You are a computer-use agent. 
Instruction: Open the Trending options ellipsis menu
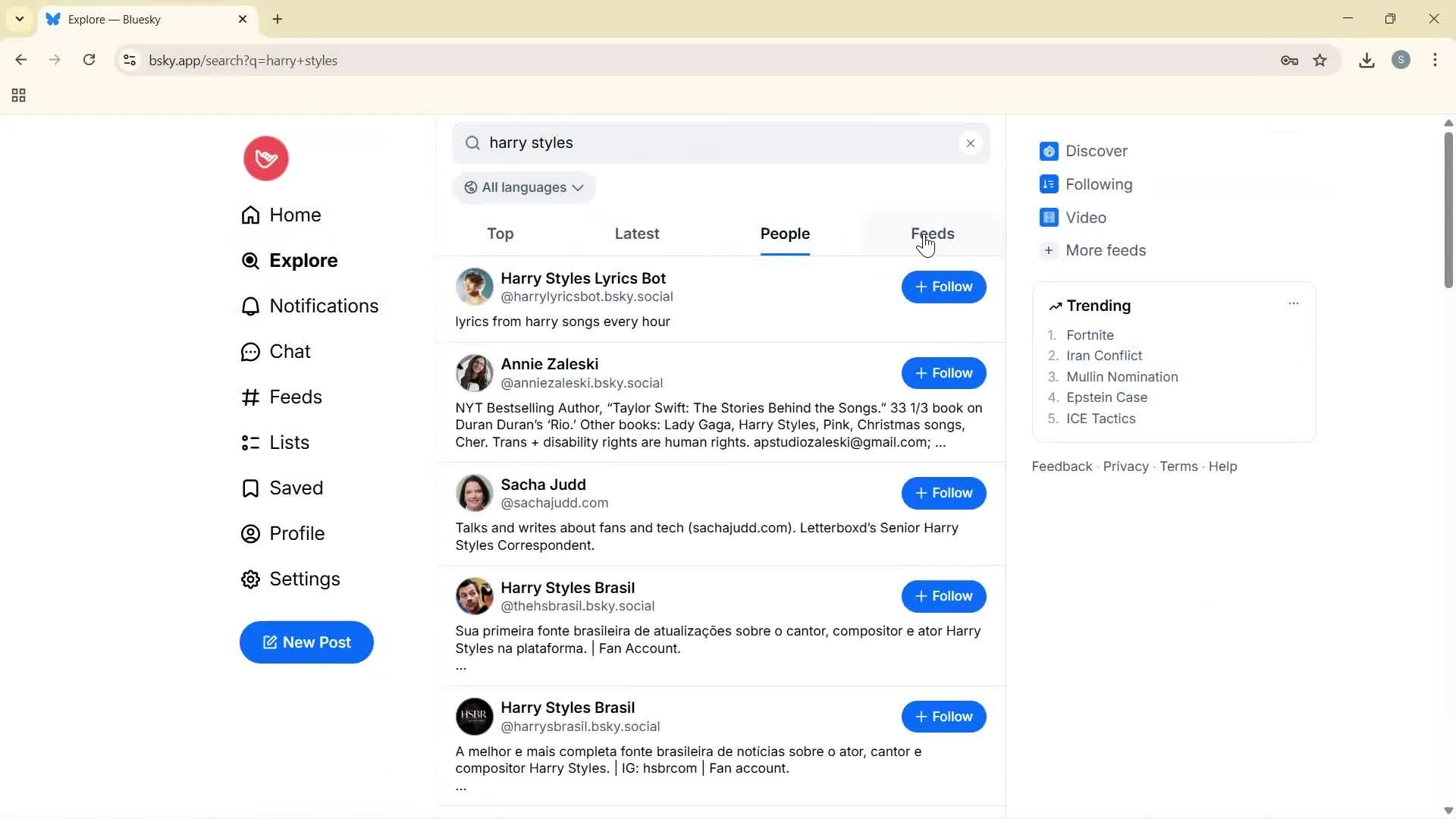click(x=1293, y=303)
